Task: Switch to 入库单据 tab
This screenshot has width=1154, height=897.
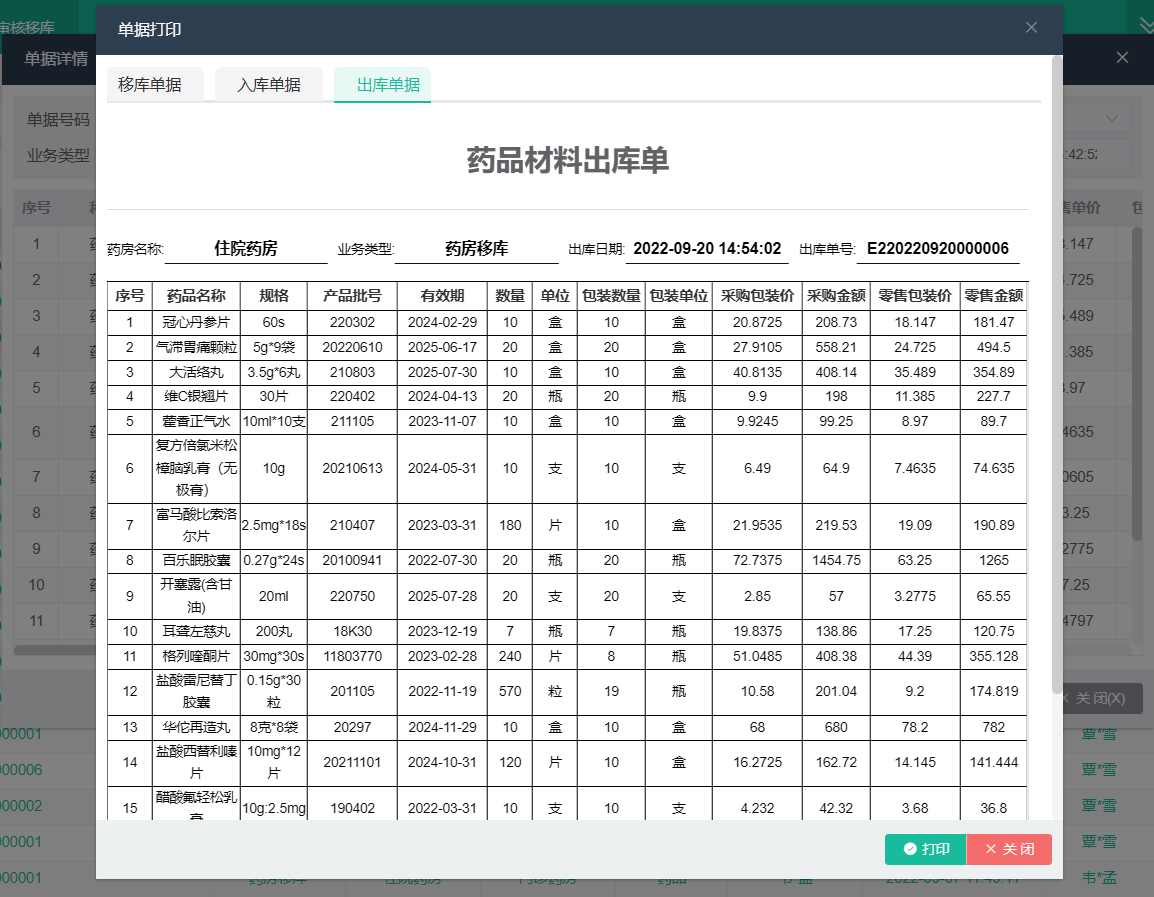Action: 269,85
